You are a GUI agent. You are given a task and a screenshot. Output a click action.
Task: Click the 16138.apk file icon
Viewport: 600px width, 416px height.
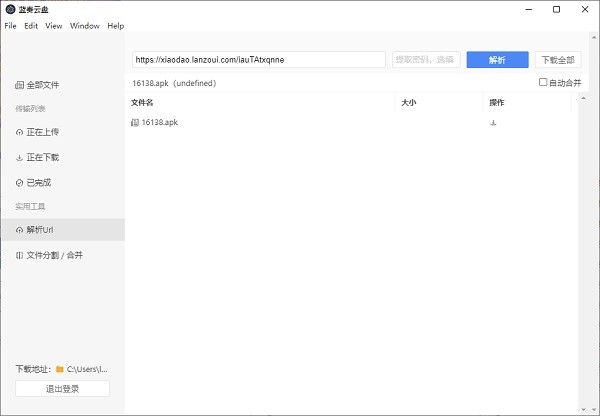click(134, 123)
